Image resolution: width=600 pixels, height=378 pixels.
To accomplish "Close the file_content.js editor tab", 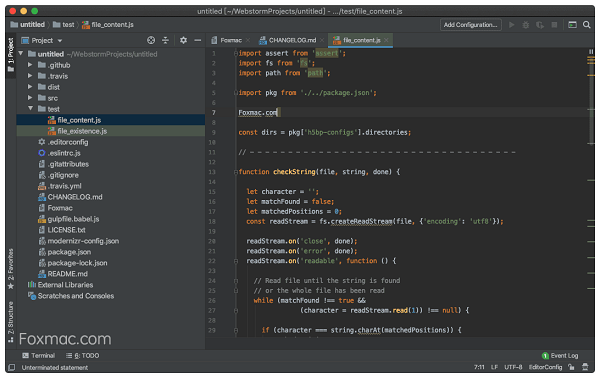I will 386,40.
